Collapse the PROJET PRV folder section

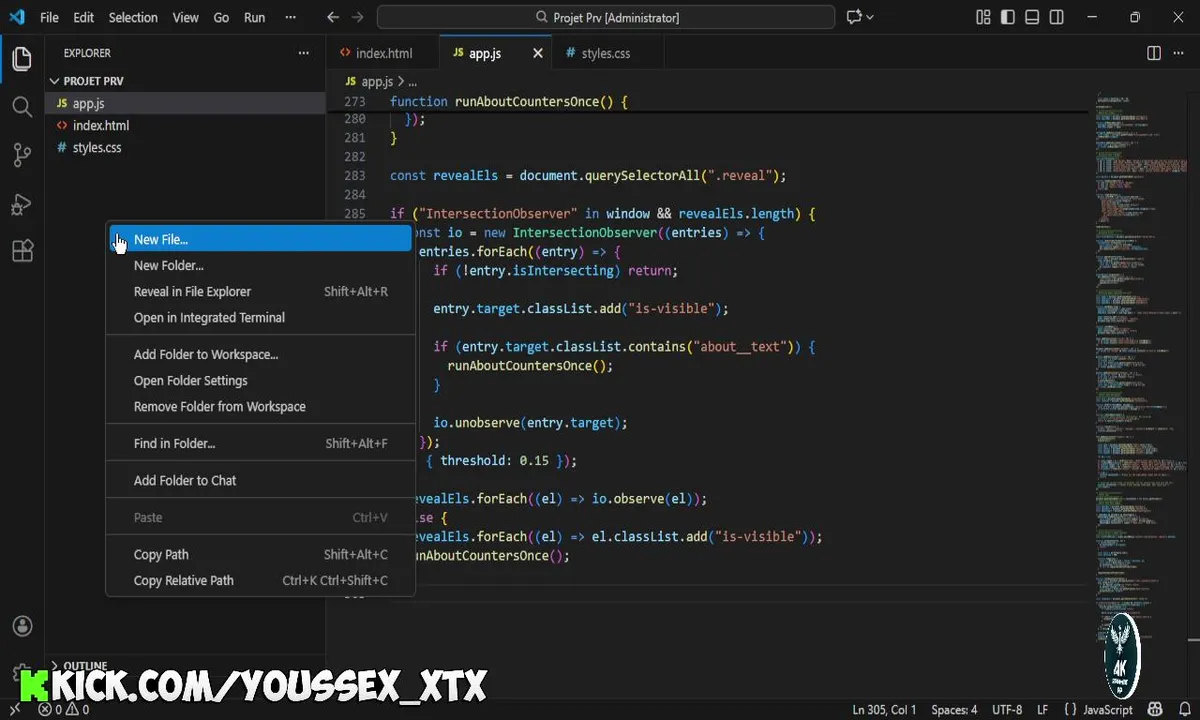(186, 81)
